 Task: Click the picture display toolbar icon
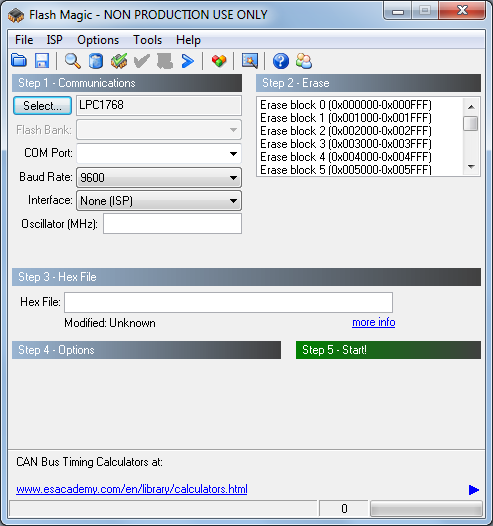click(250, 61)
